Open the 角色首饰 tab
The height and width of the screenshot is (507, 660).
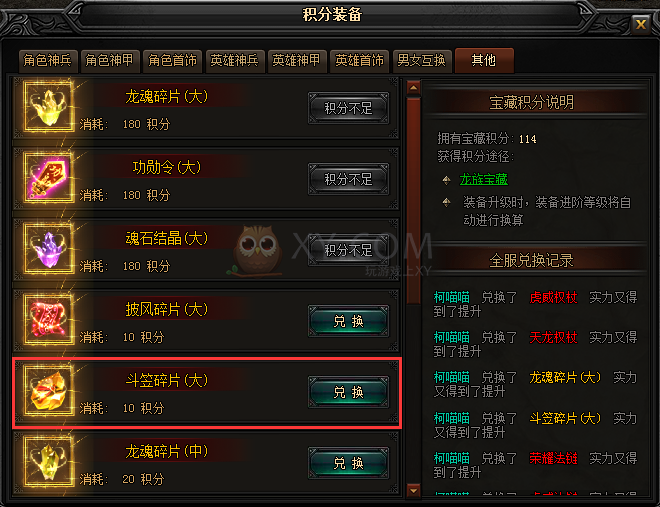pyautogui.click(x=172, y=61)
